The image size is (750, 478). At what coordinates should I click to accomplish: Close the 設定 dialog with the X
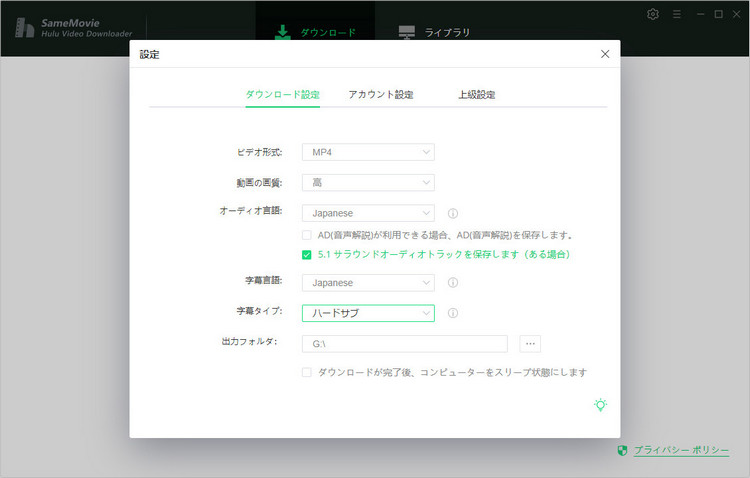click(x=605, y=54)
